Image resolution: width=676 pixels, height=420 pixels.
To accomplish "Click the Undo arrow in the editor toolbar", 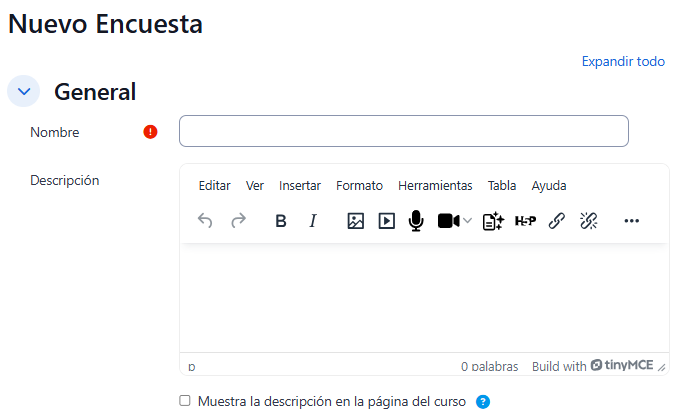I will tap(205, 221).
